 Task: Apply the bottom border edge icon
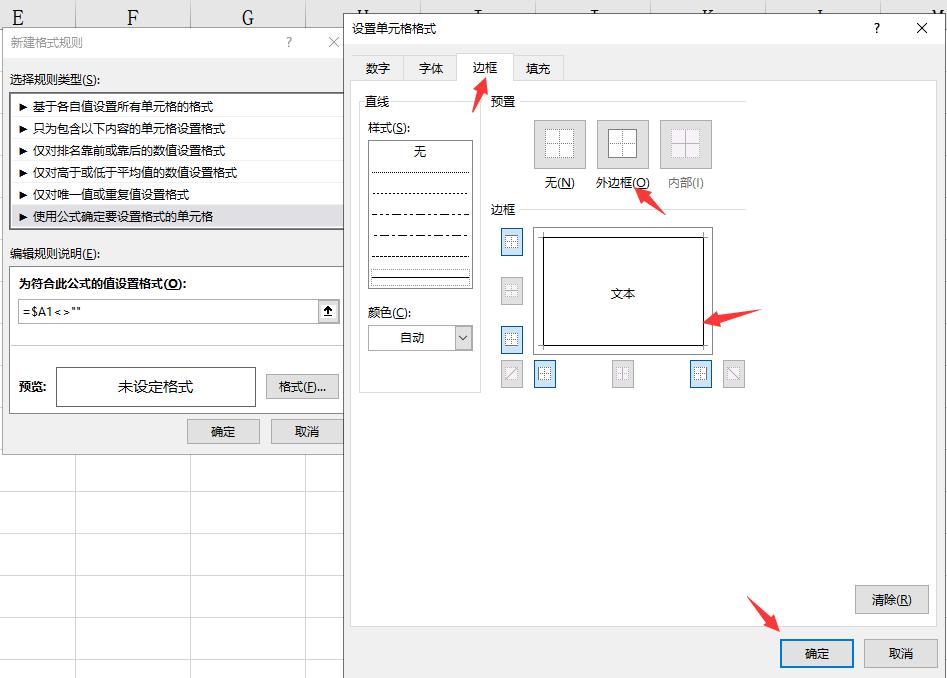click(x=513, y=341)
